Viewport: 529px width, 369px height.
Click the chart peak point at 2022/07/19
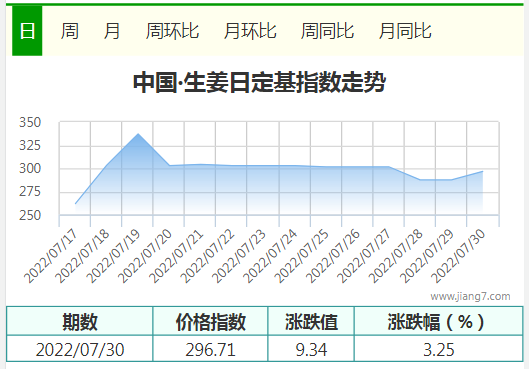(x=138, y=134)
